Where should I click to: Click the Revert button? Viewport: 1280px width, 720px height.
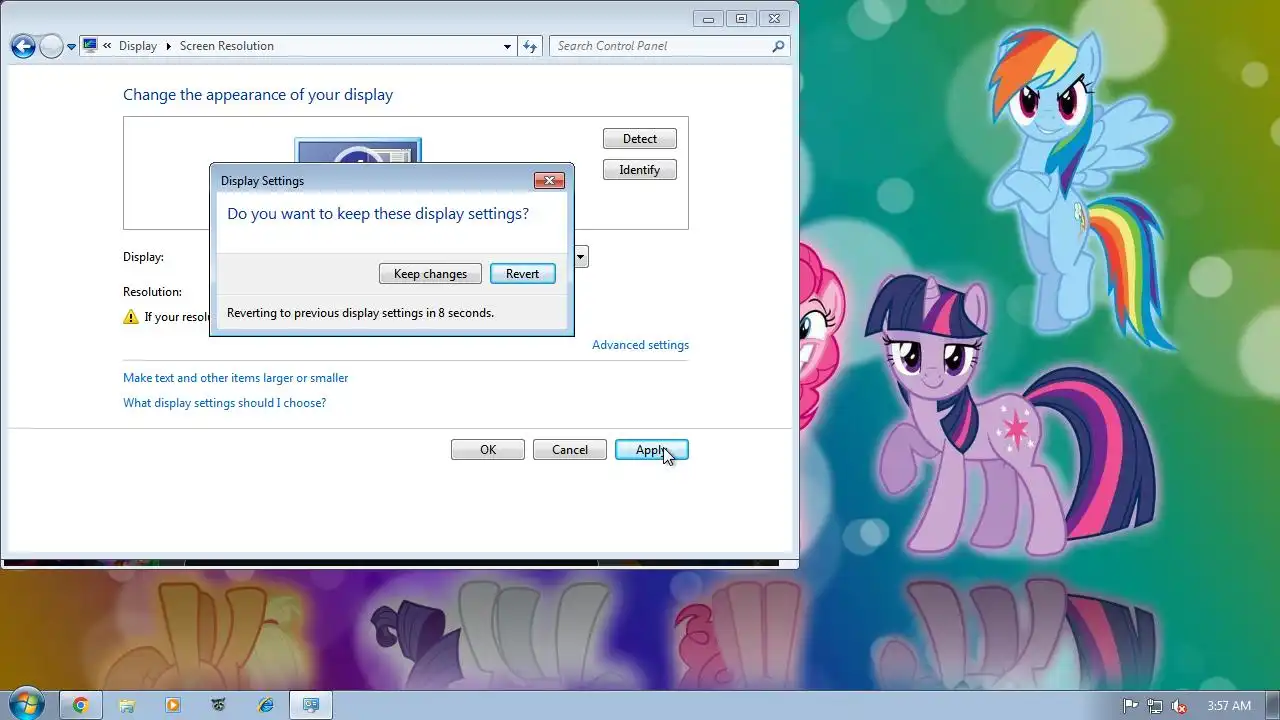[x=522, y=274]
